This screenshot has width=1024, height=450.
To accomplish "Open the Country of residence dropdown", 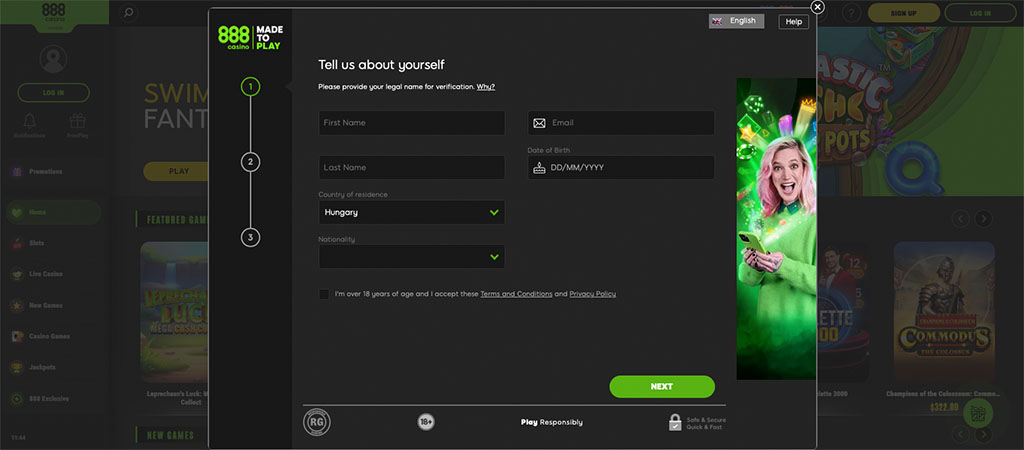I will click(411, 212).
